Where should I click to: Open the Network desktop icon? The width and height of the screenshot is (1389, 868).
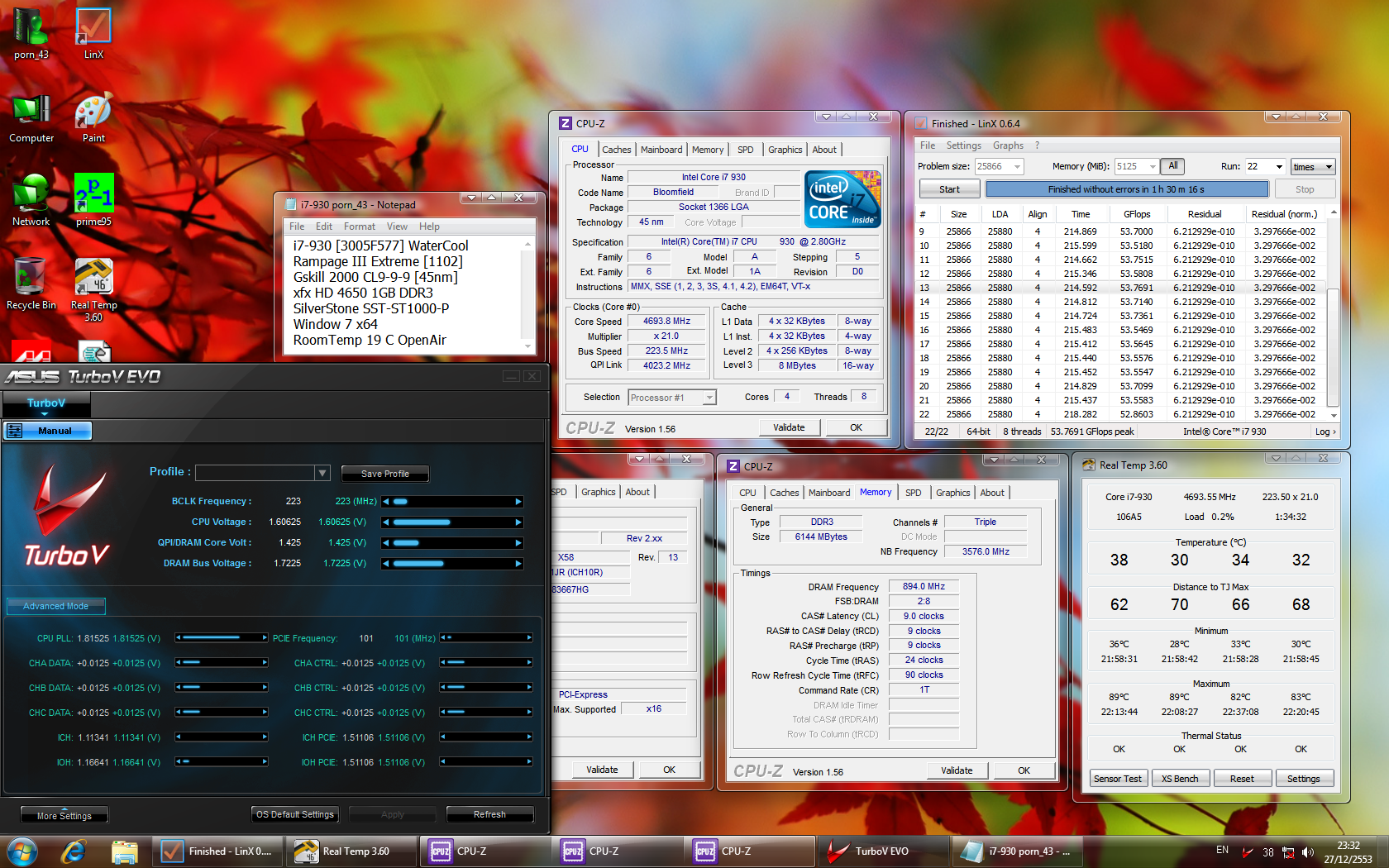click(x=31, y=201)
